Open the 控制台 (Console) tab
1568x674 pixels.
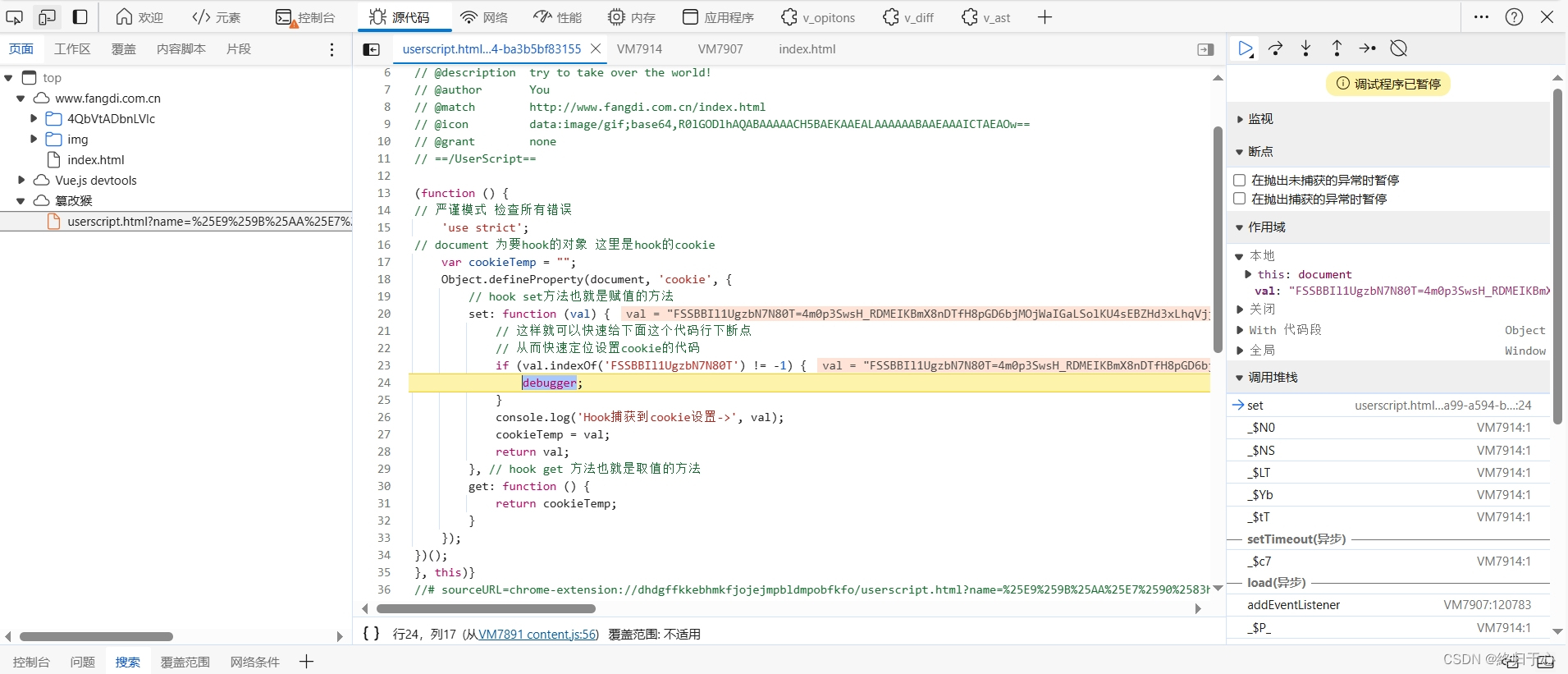(305, 16)
